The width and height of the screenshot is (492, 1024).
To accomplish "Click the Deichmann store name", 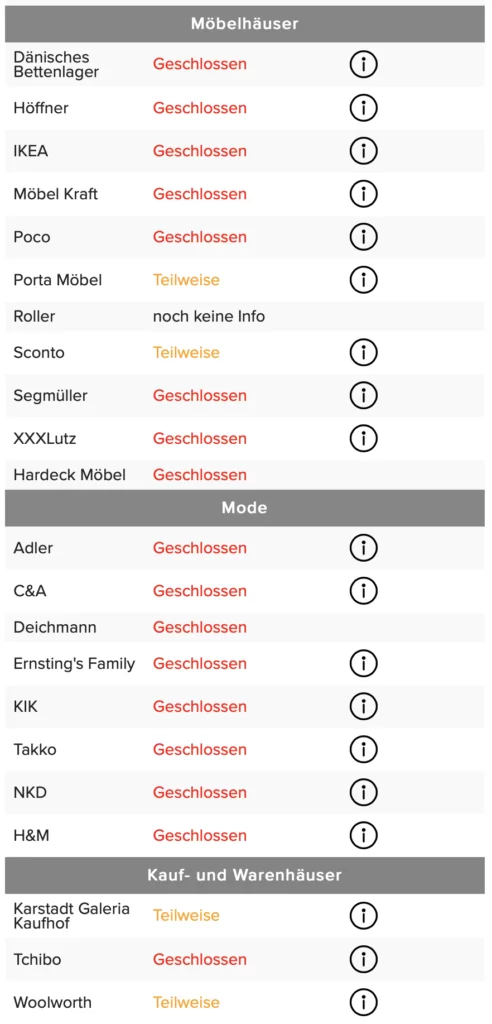I will (x=55, y=628).
